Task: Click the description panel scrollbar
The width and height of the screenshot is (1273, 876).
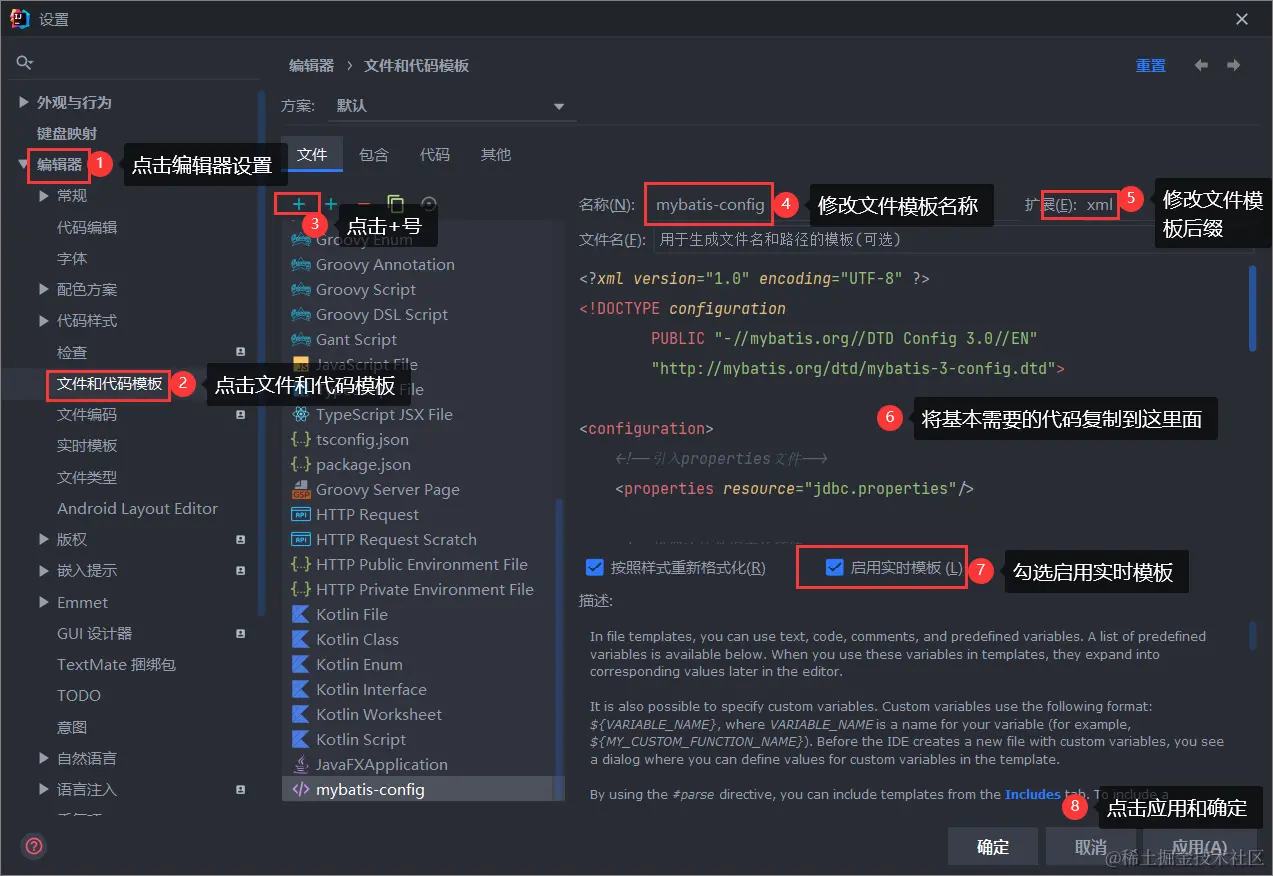Action: [x=1252, y=636]
